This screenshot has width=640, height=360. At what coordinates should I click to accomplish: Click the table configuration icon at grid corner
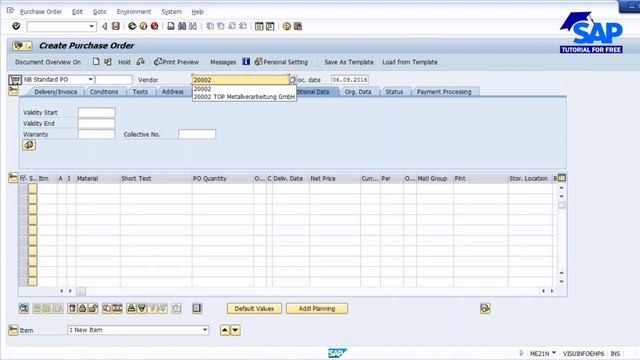tap(562, 178)
